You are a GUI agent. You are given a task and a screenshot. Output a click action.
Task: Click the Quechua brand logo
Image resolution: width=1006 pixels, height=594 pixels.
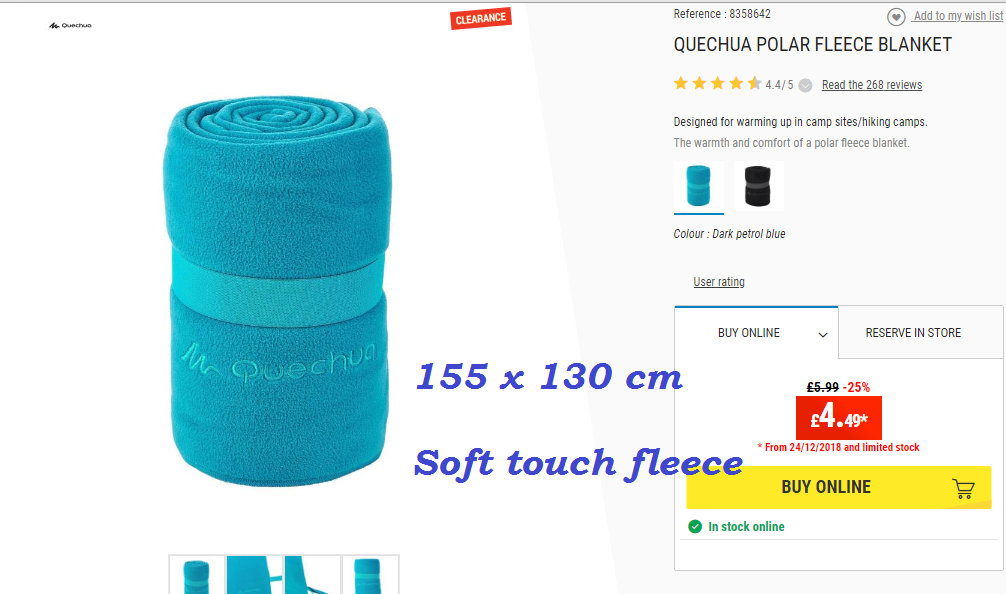pos(71,26)
